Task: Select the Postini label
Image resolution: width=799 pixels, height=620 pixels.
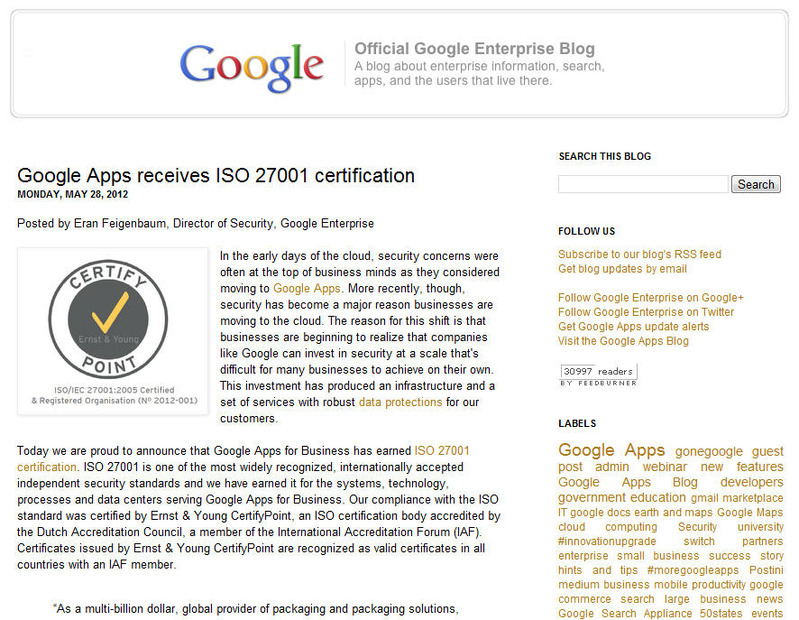Action: tap(766, 570)
